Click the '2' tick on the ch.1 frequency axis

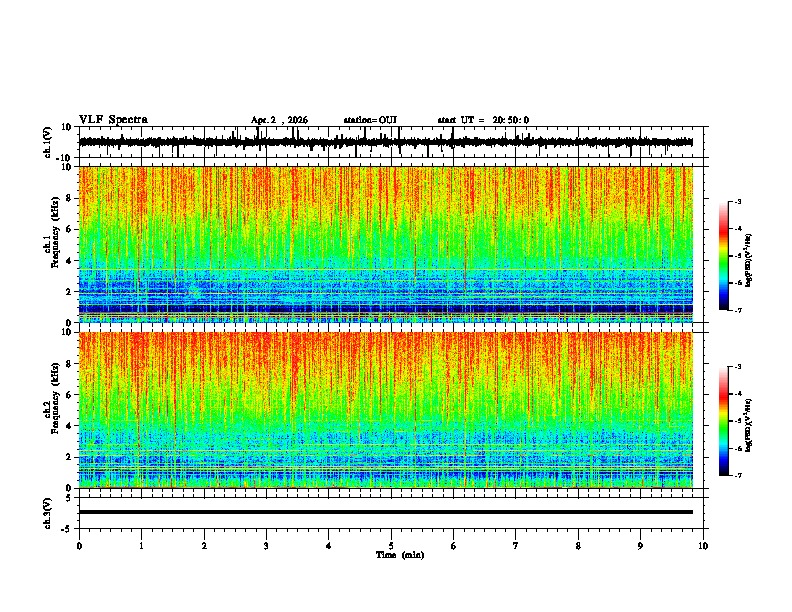[69, 292]
